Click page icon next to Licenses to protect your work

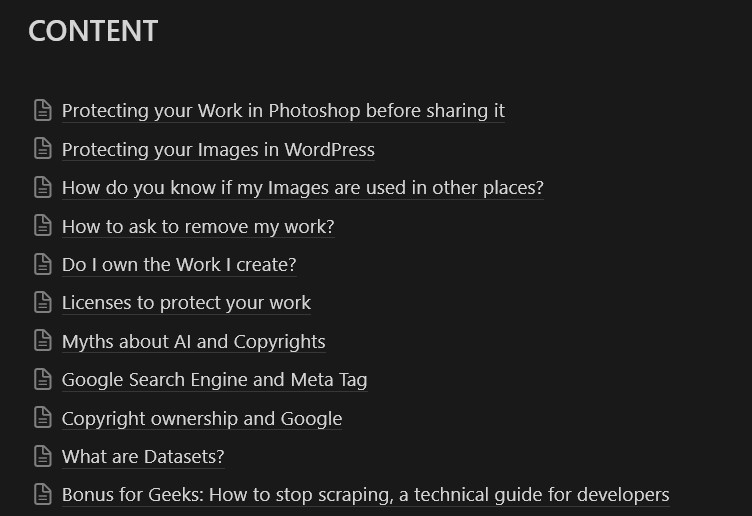42,302
